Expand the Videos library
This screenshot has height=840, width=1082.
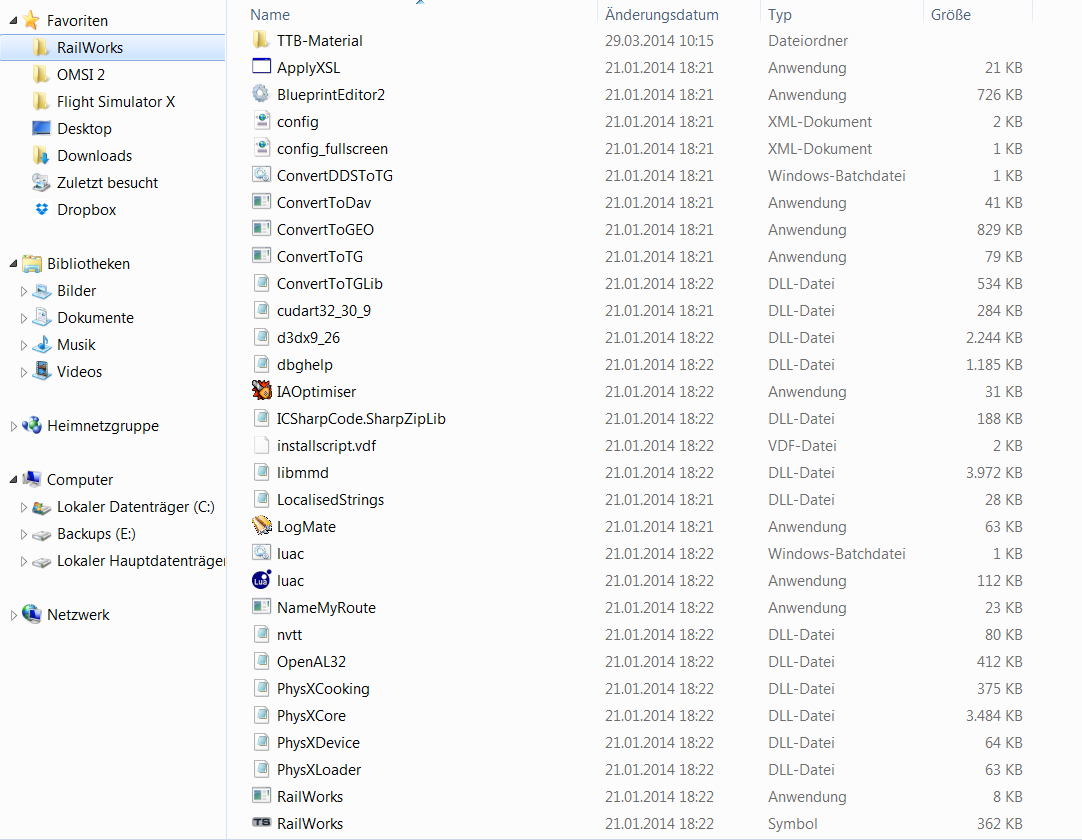23,372
